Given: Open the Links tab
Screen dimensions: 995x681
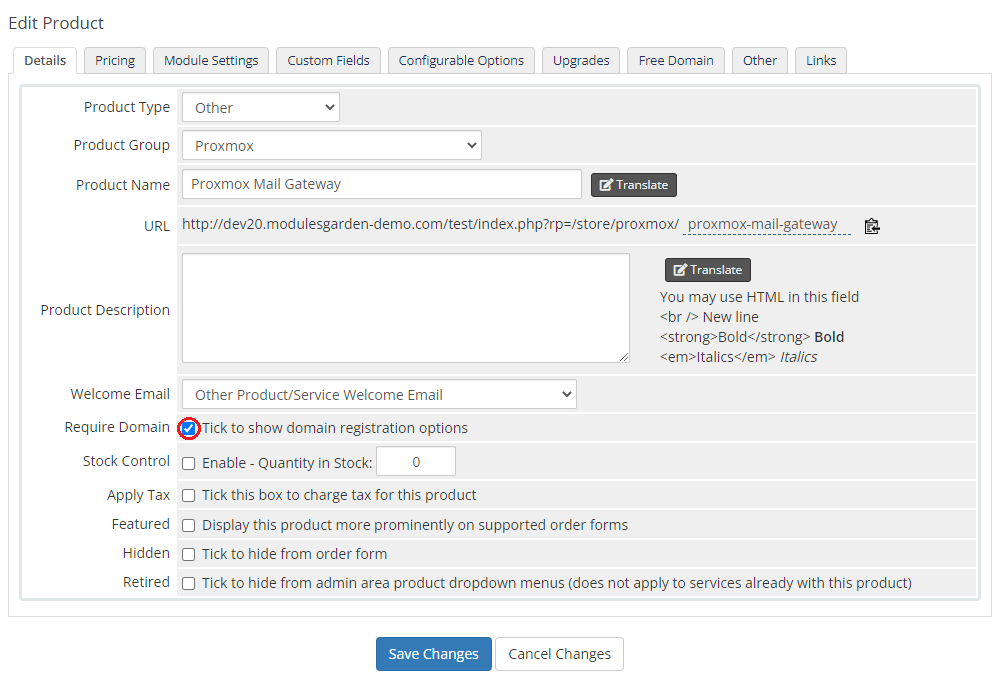Looking at the screenshot, I should point(821,60).
